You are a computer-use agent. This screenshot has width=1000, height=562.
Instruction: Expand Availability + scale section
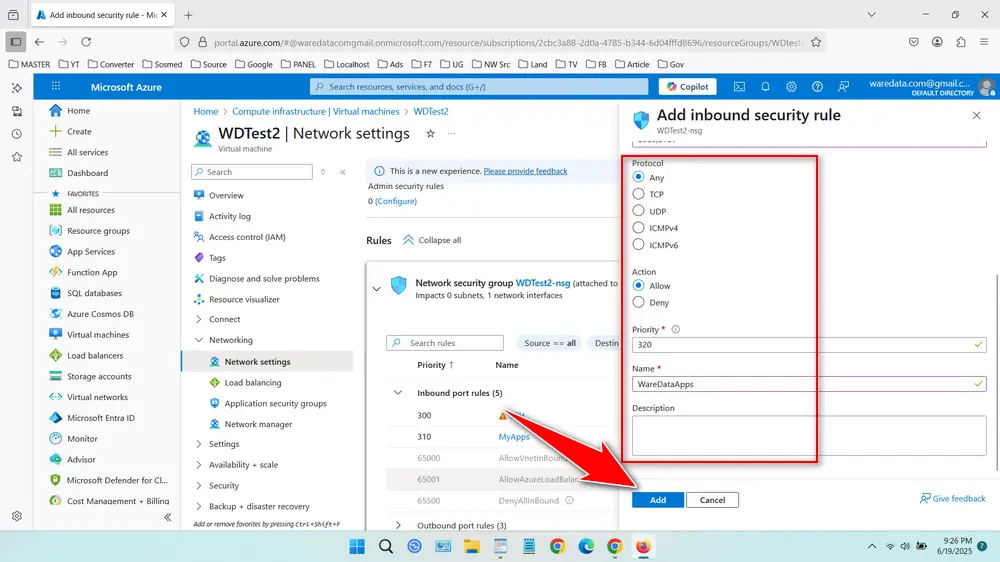(198, 465)
